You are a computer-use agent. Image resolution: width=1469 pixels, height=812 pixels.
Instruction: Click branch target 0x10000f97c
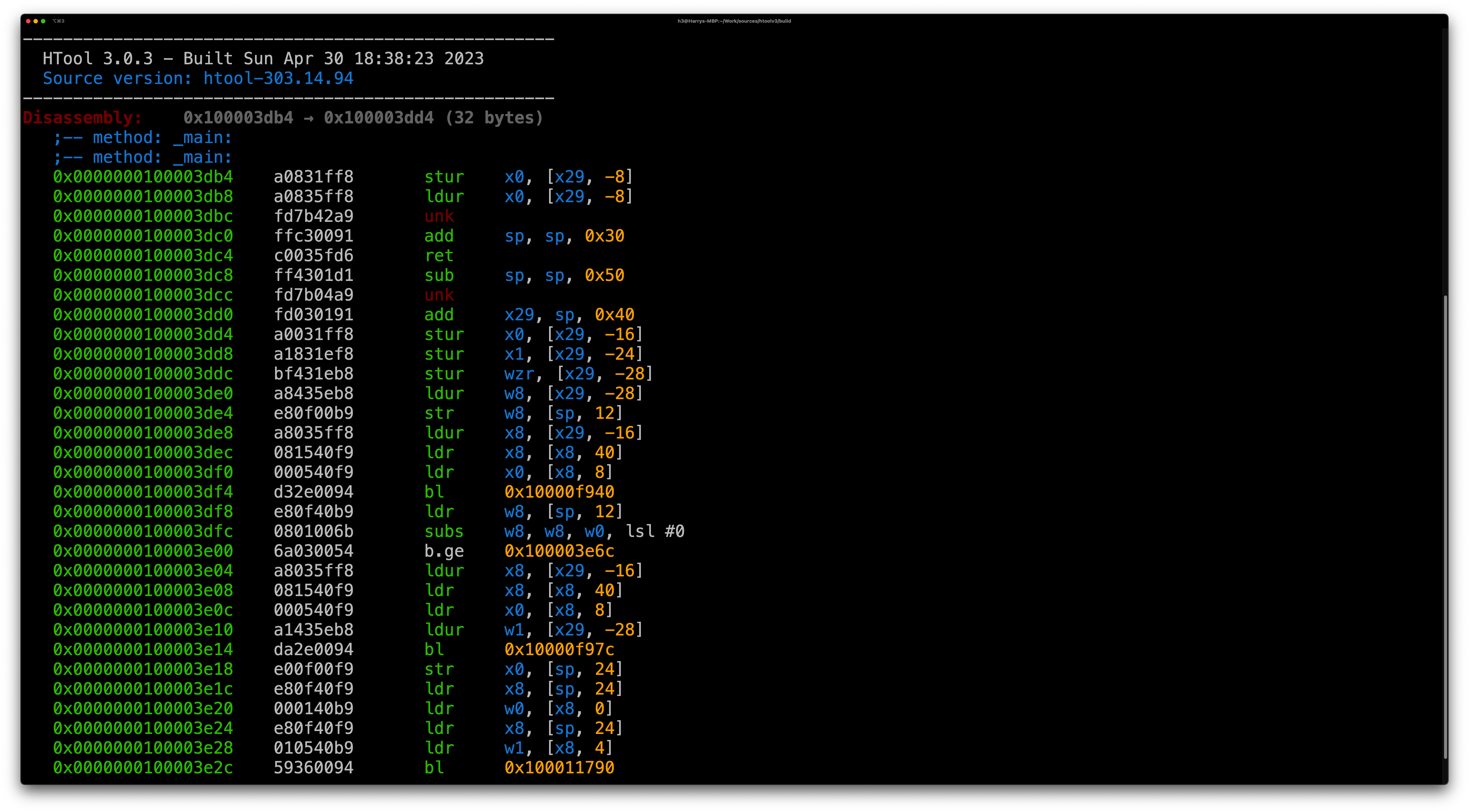click(559, 650)
